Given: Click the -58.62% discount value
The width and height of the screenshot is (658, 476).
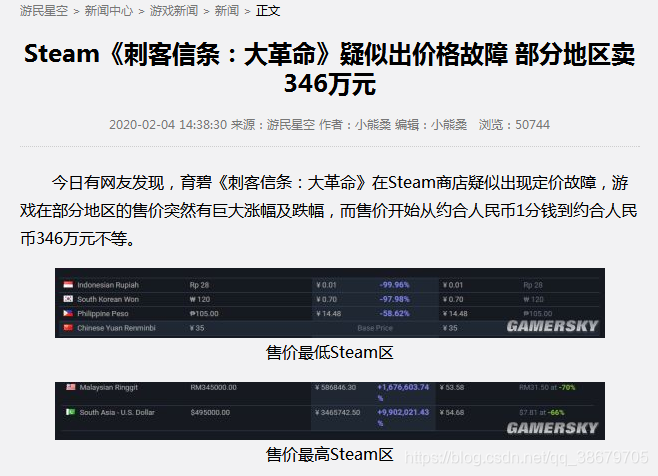Looking at the screenshot, I should tap(394, 314).
